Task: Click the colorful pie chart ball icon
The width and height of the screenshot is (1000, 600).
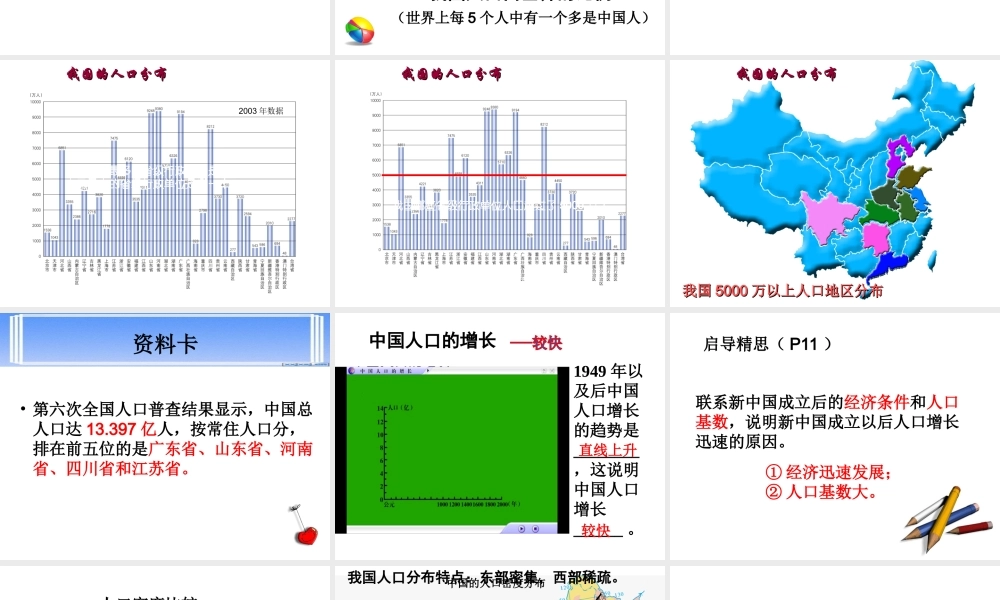Action: [359, 31]
